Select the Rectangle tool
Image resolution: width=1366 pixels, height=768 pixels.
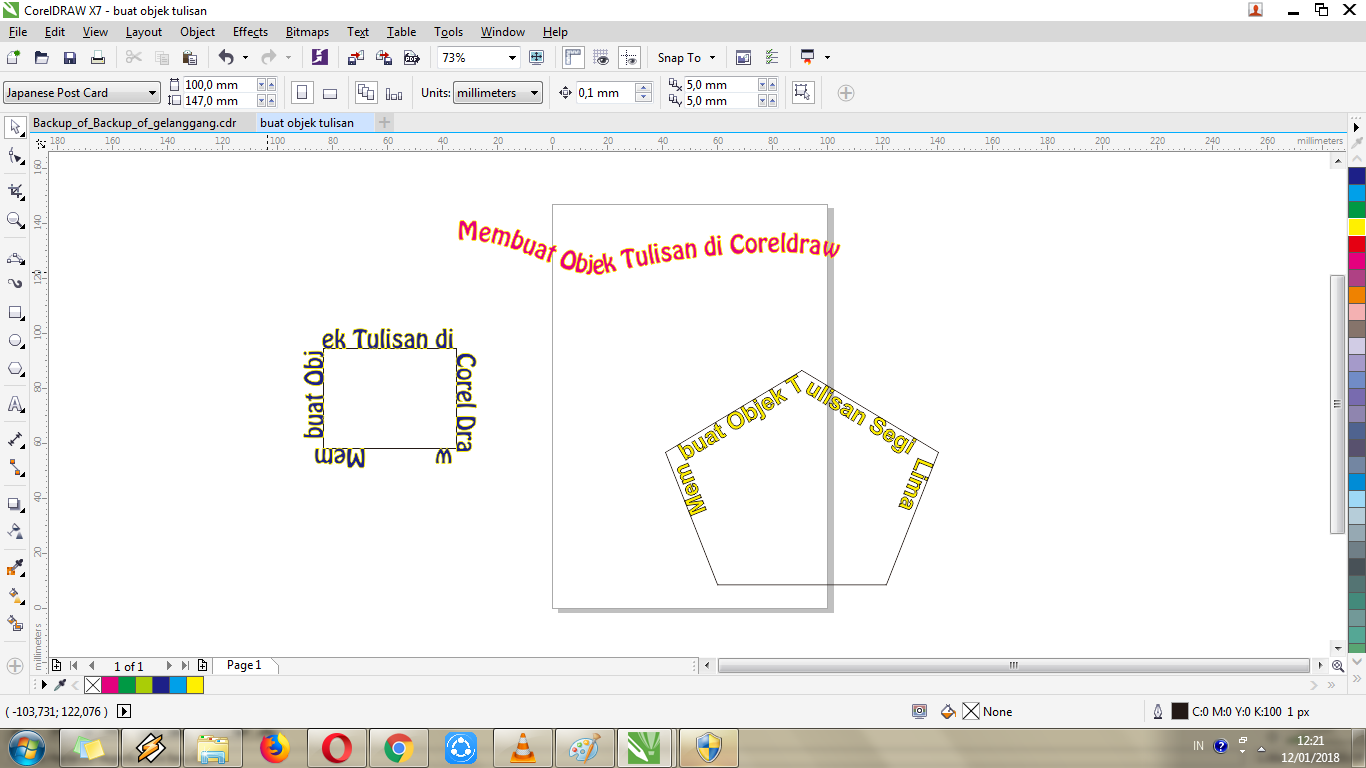tap(15, 312)
